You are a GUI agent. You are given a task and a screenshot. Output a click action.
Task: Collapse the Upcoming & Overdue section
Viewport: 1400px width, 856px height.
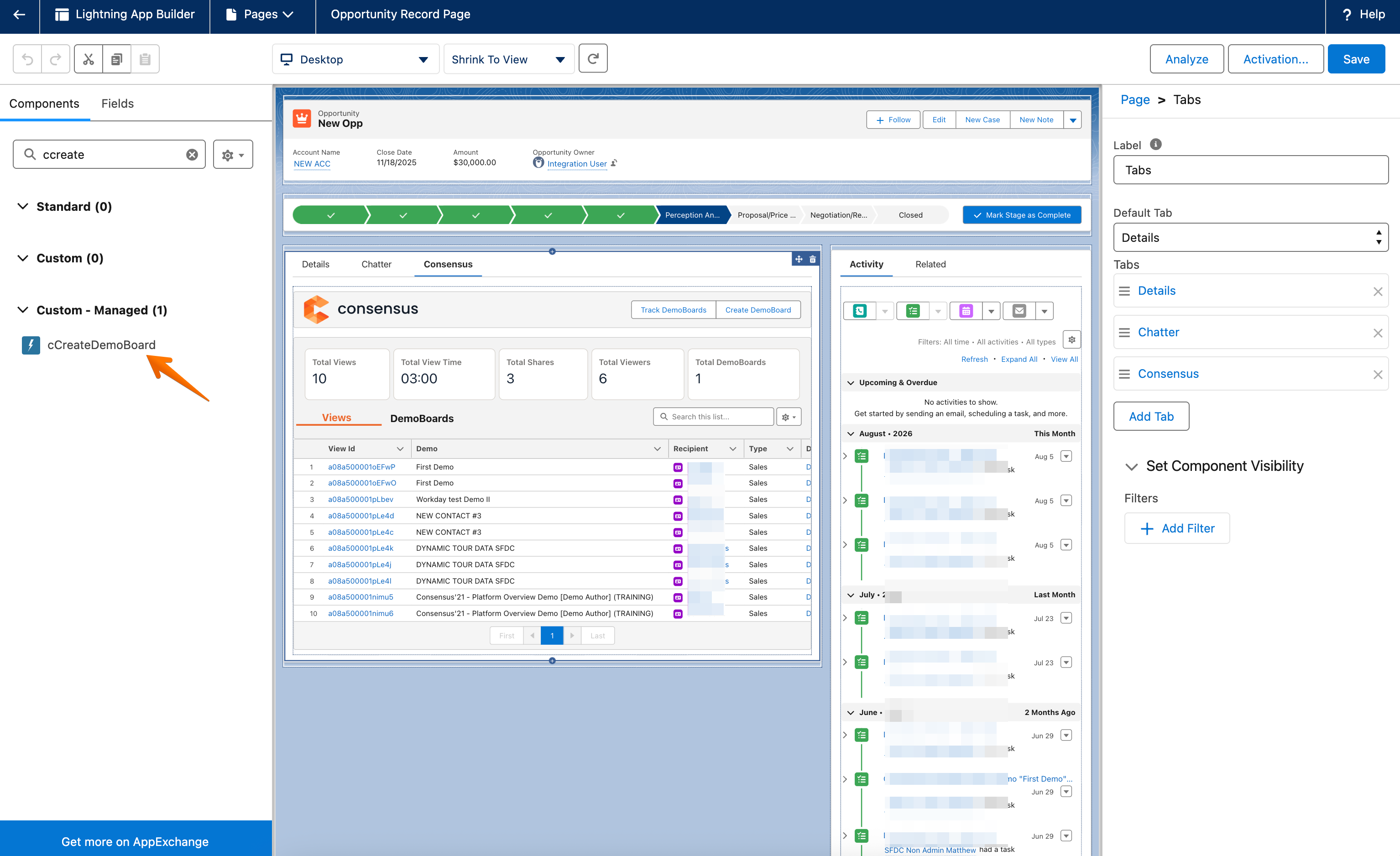(851, 383)
